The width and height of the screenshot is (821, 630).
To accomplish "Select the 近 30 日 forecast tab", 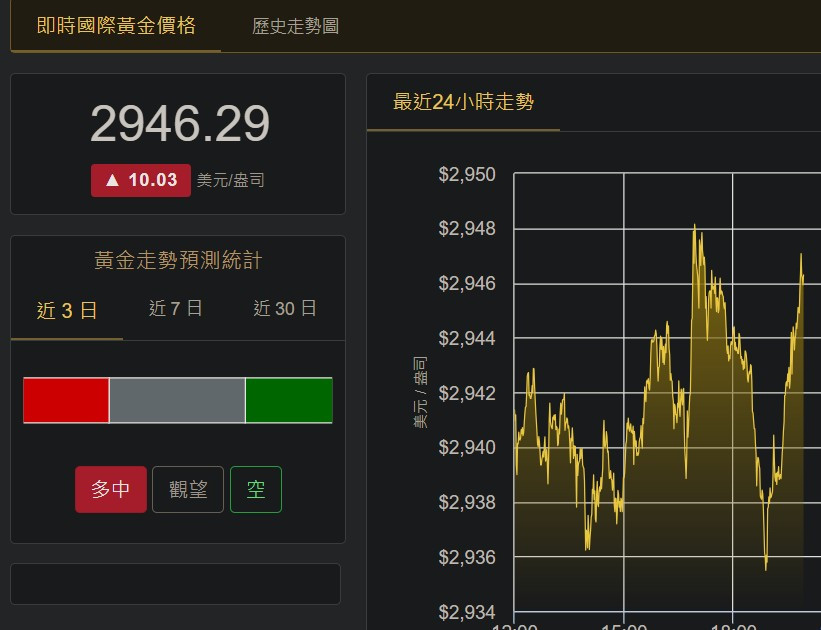I will [x=285, y=309].
